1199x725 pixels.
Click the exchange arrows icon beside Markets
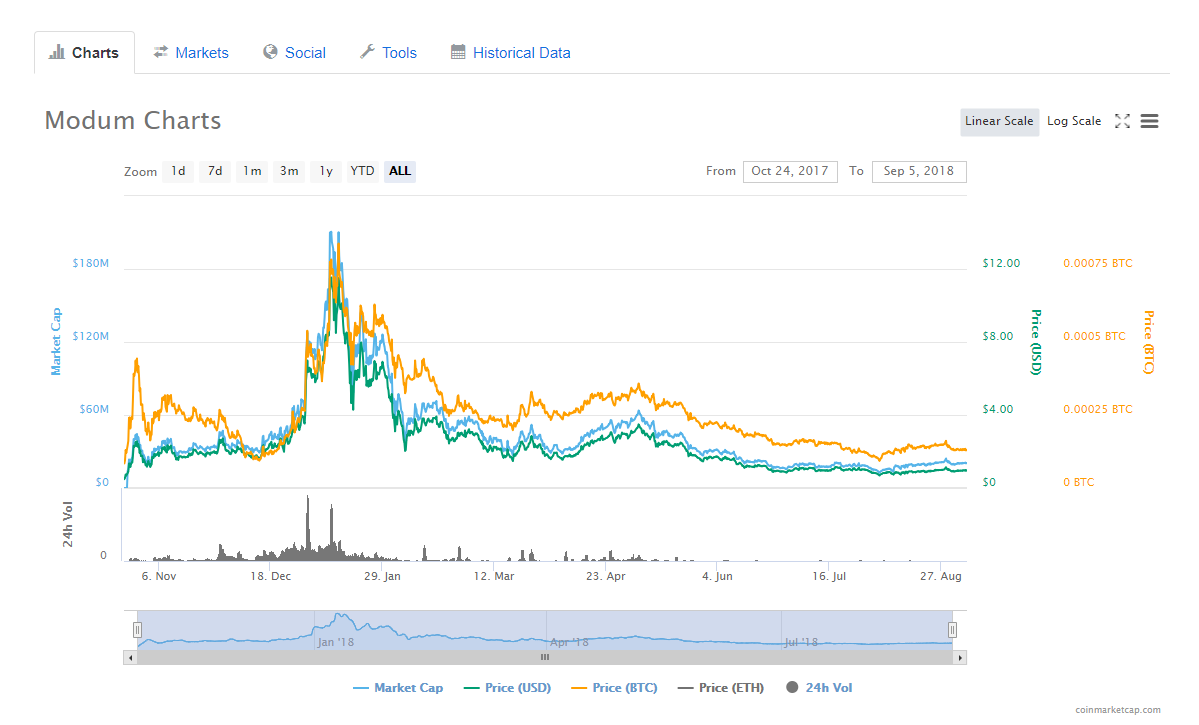coord(161,52)
